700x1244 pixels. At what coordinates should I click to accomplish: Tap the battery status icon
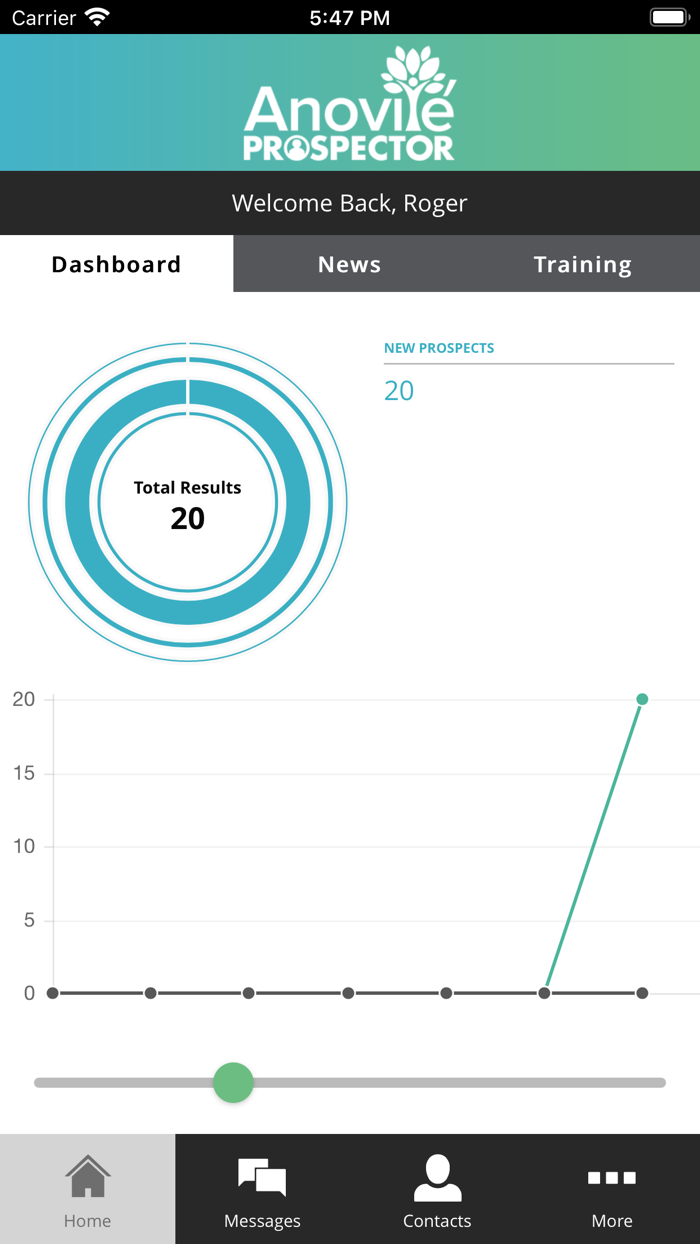[669, 17]
